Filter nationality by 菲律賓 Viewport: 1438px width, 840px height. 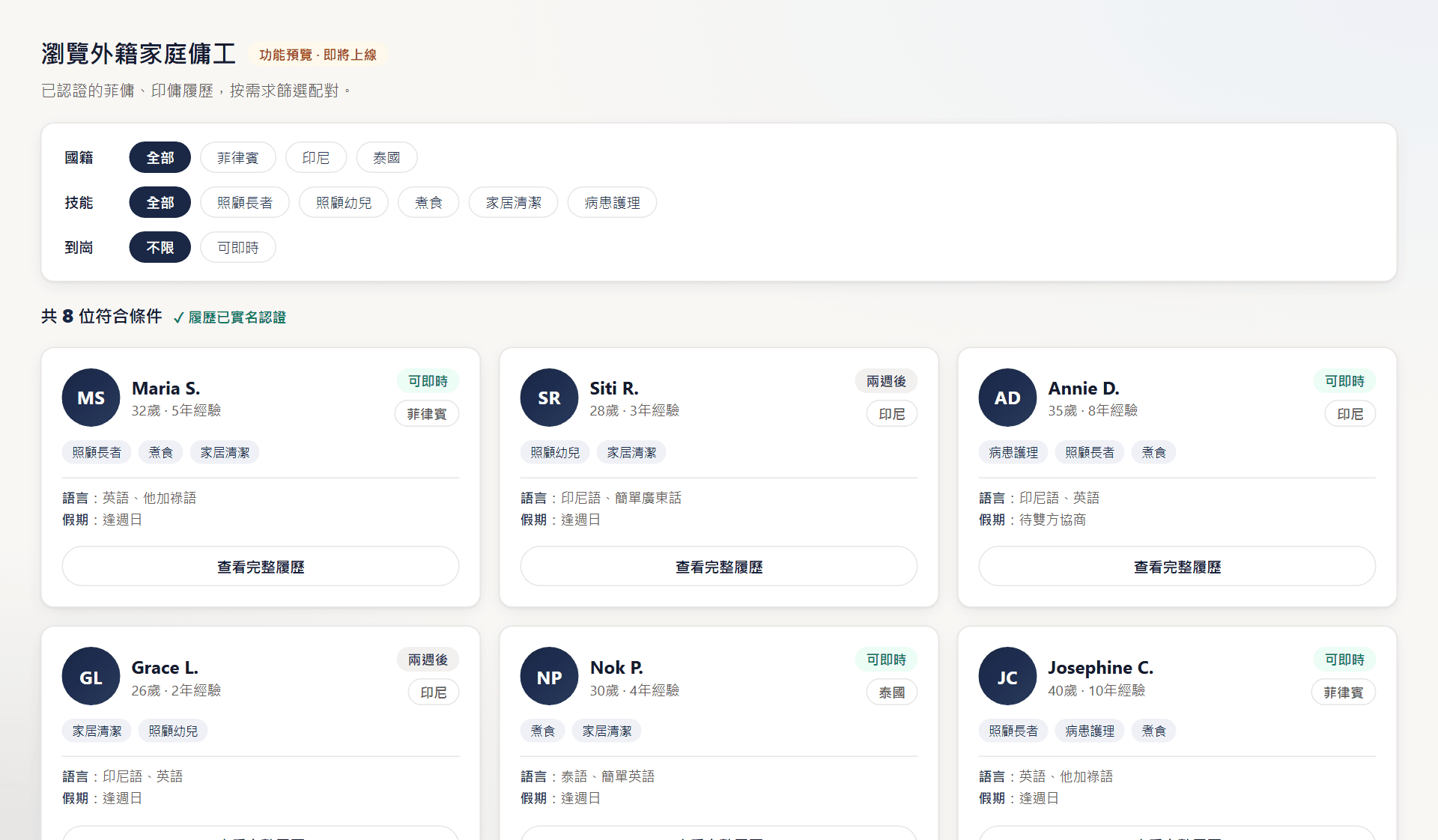pyautogui.click(x=238, y=158)
